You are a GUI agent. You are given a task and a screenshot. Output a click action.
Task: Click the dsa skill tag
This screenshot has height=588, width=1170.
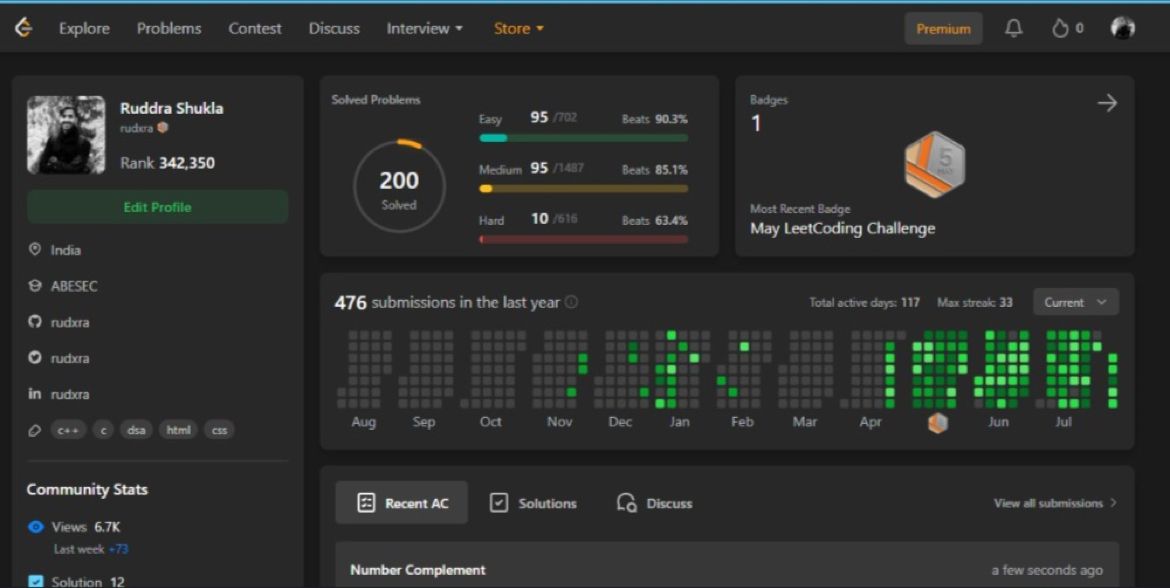[x=136, y=430]
